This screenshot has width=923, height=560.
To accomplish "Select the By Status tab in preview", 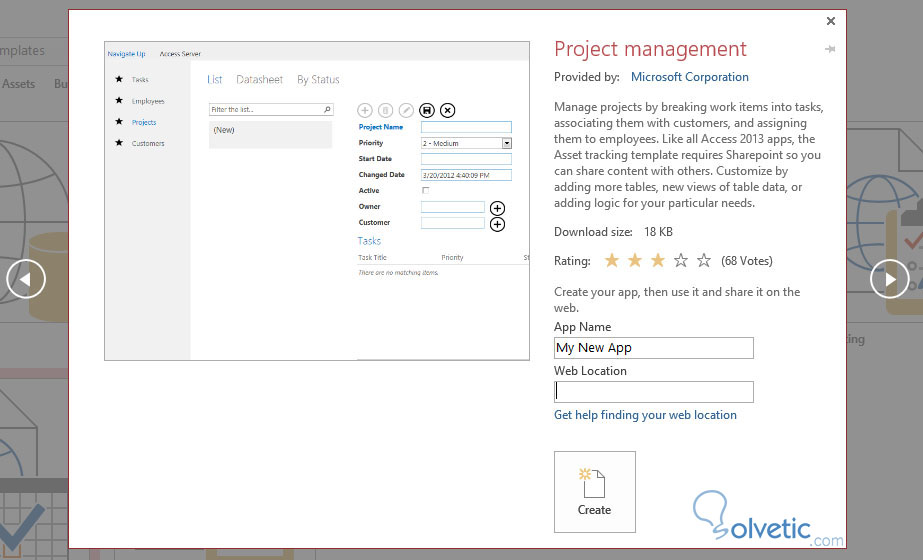I will click(x=318, y=79).
